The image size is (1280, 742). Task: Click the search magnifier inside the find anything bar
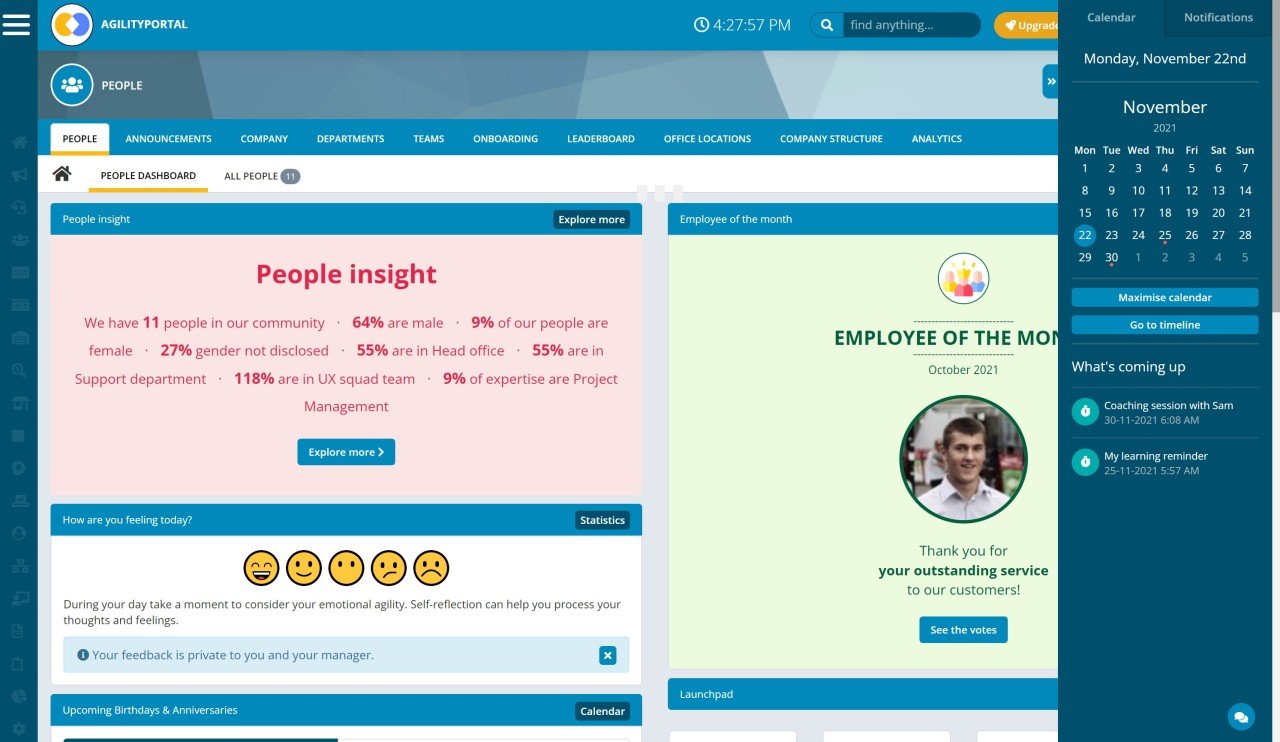point(826,24)
